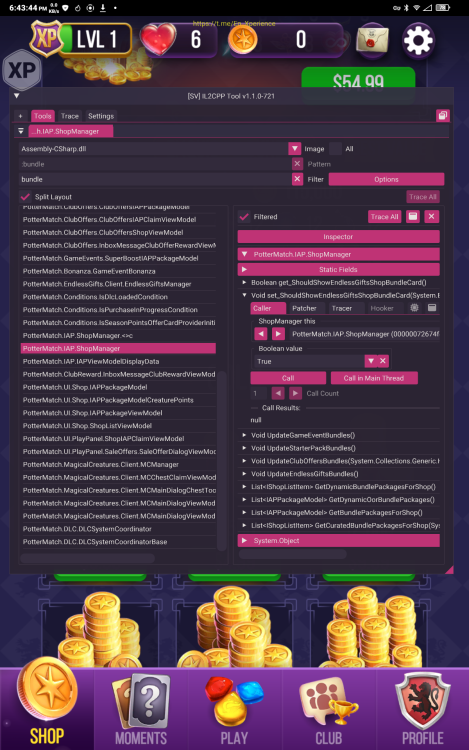Clear the Boolean value with X
Screen dimensions: 469x750
383,361
